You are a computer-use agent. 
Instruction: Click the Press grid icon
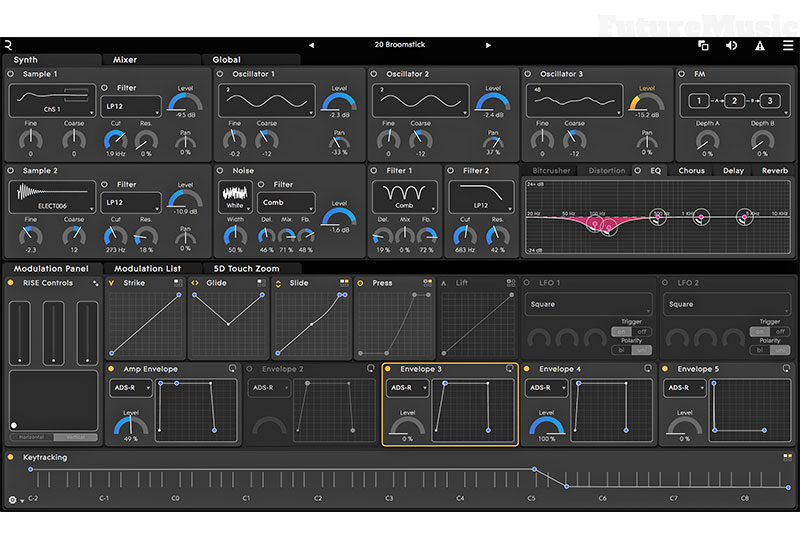pyautogui.click(x=428, y=283)
